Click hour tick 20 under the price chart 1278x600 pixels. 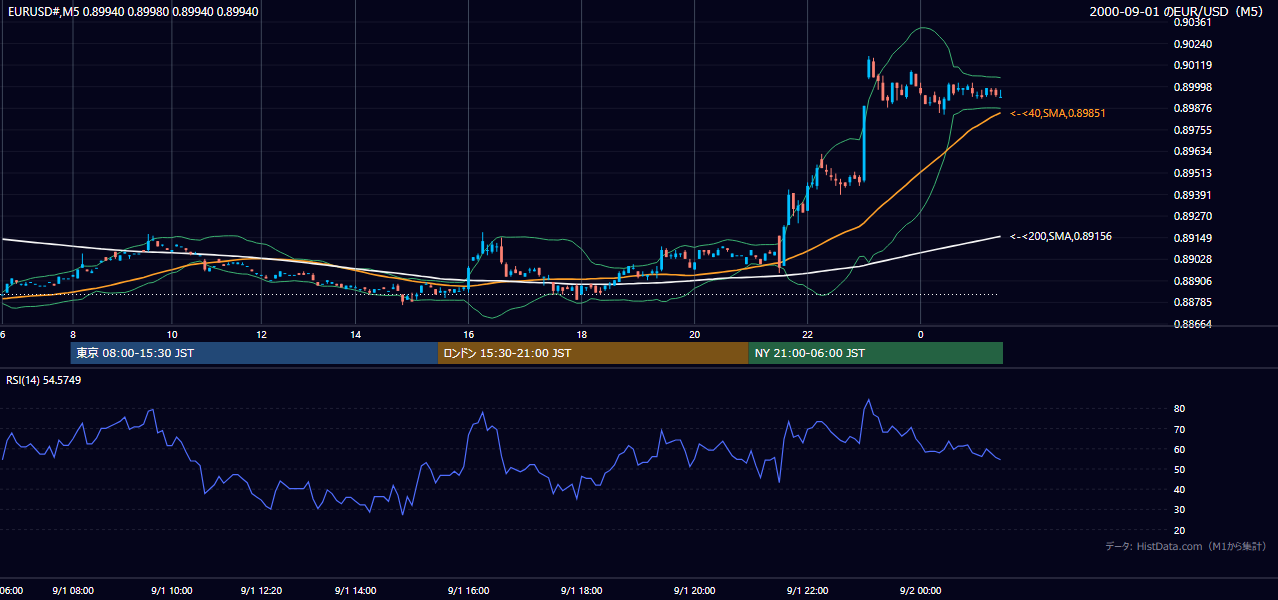(x=694, y=334)
